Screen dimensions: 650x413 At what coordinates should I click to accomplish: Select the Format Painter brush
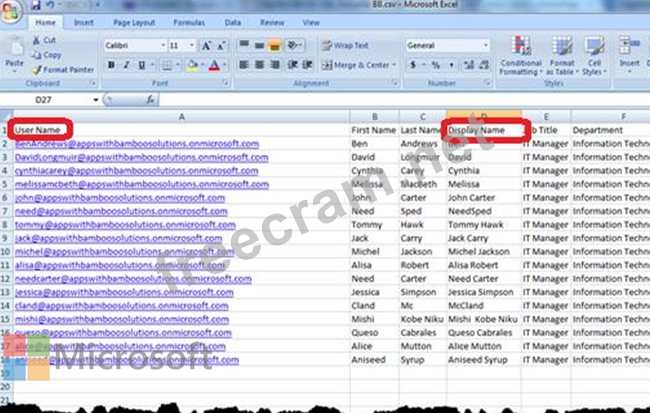click(x=63, y=70)
